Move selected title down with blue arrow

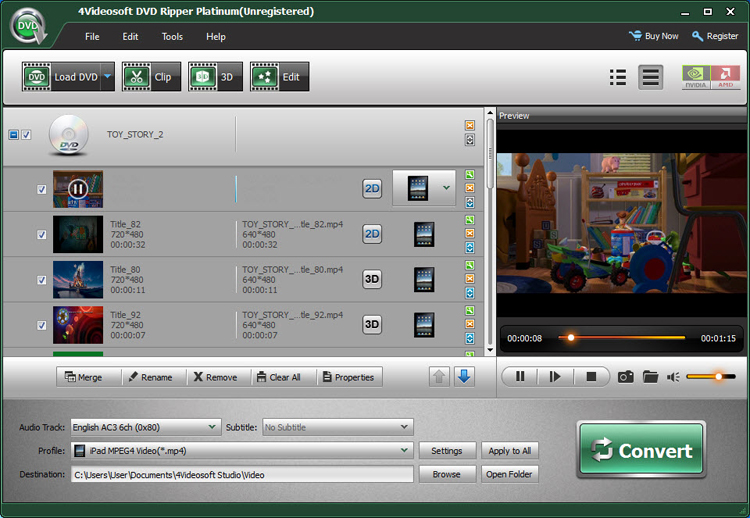click(463, 377)
